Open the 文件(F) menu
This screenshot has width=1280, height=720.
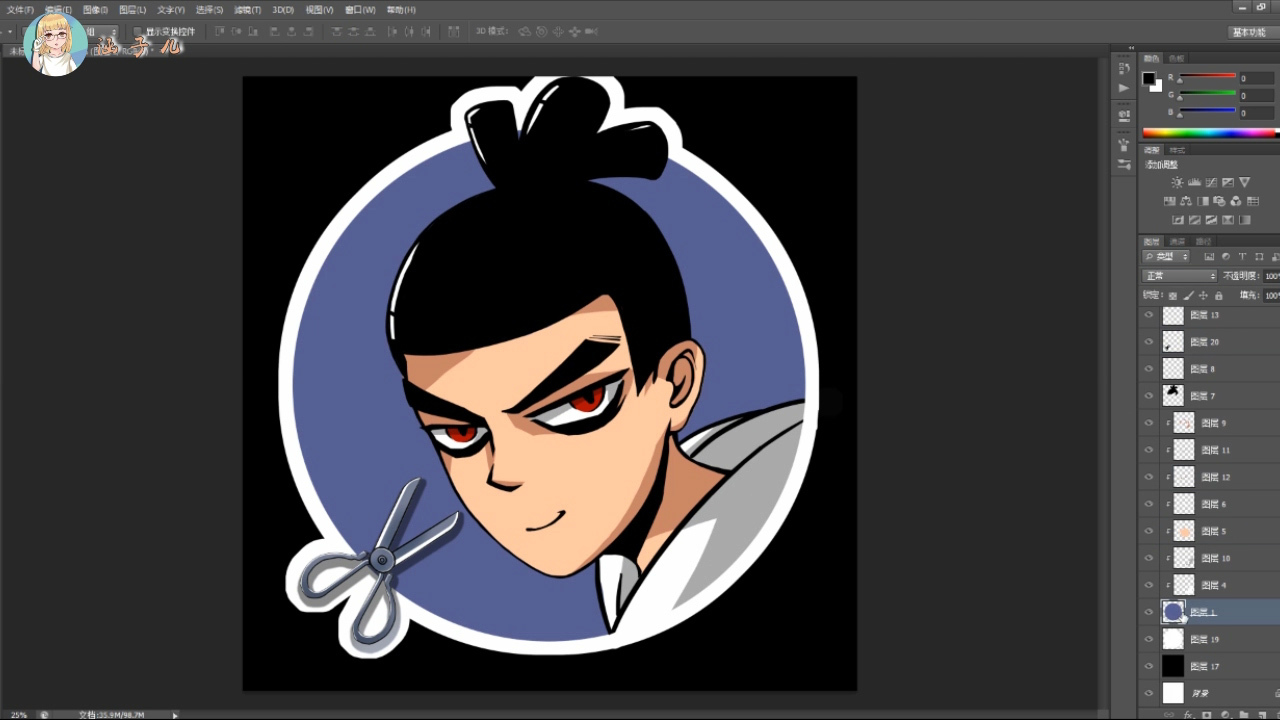20,10
